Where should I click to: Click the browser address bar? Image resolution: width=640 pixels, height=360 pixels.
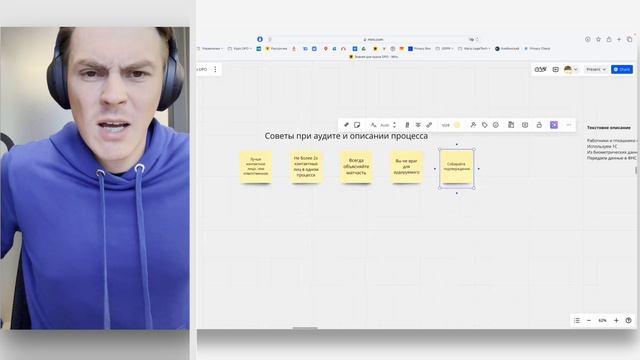[373, 39]
